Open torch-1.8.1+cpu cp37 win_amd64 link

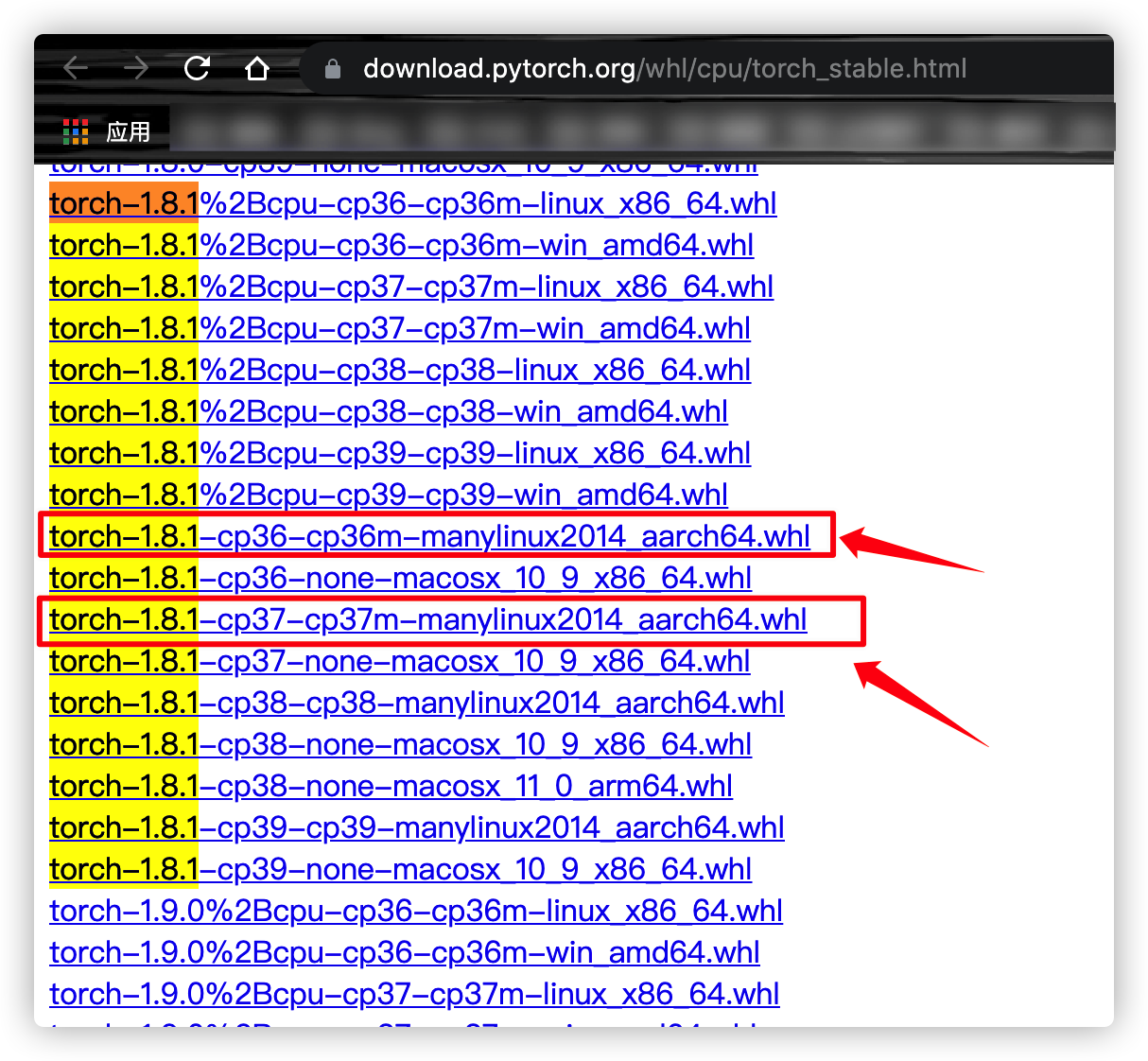point(400,328)
